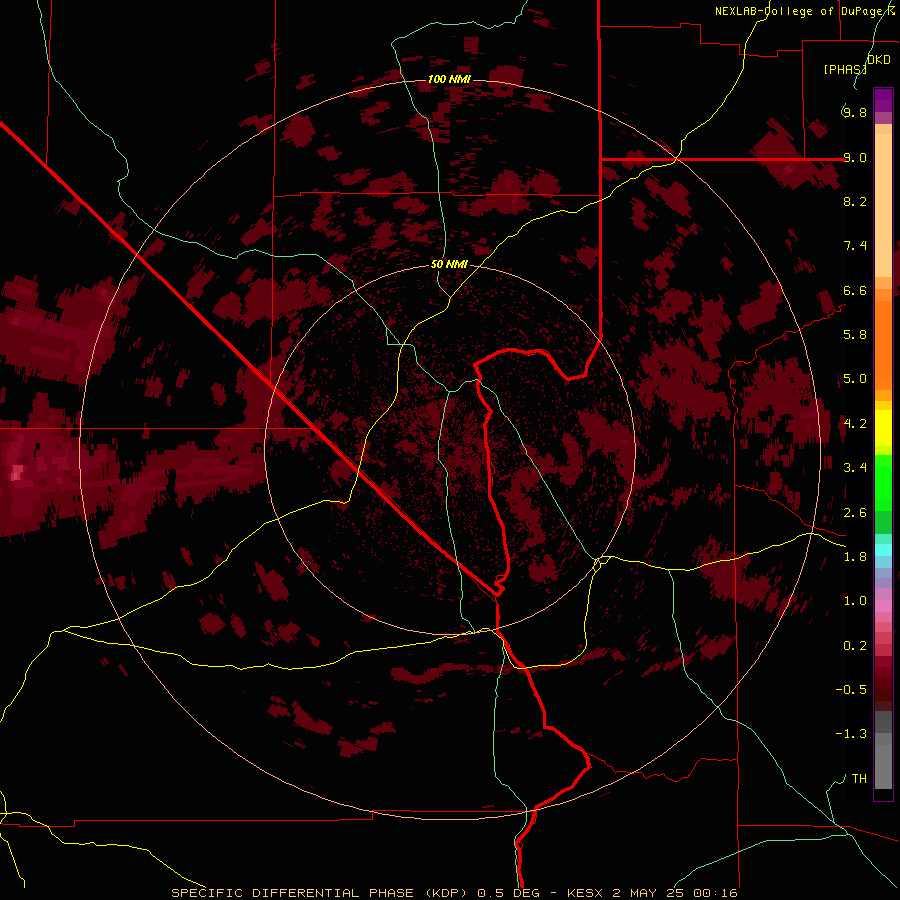Click the gray bottom segment of the color bar
Image resolution: width=900 pixels, height=900 pixels.
[x=883, y=750]
